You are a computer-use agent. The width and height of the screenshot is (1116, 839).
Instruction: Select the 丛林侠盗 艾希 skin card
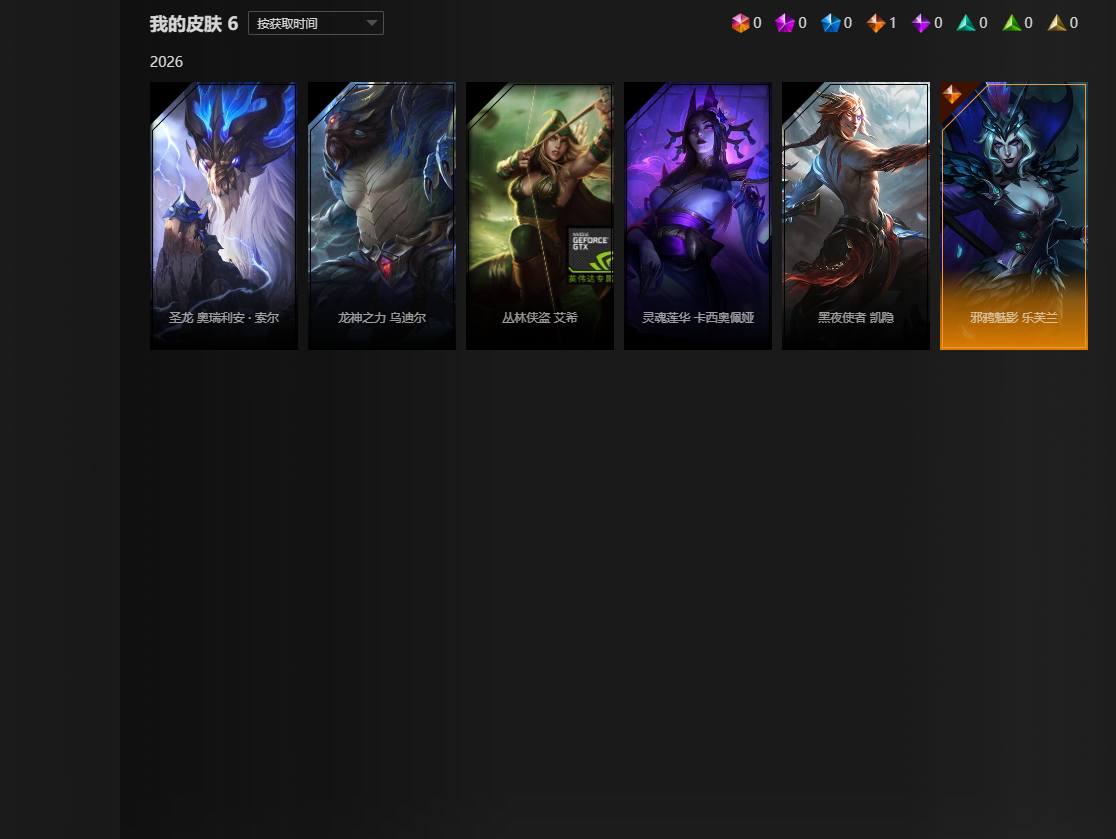(x=539, y=216)
